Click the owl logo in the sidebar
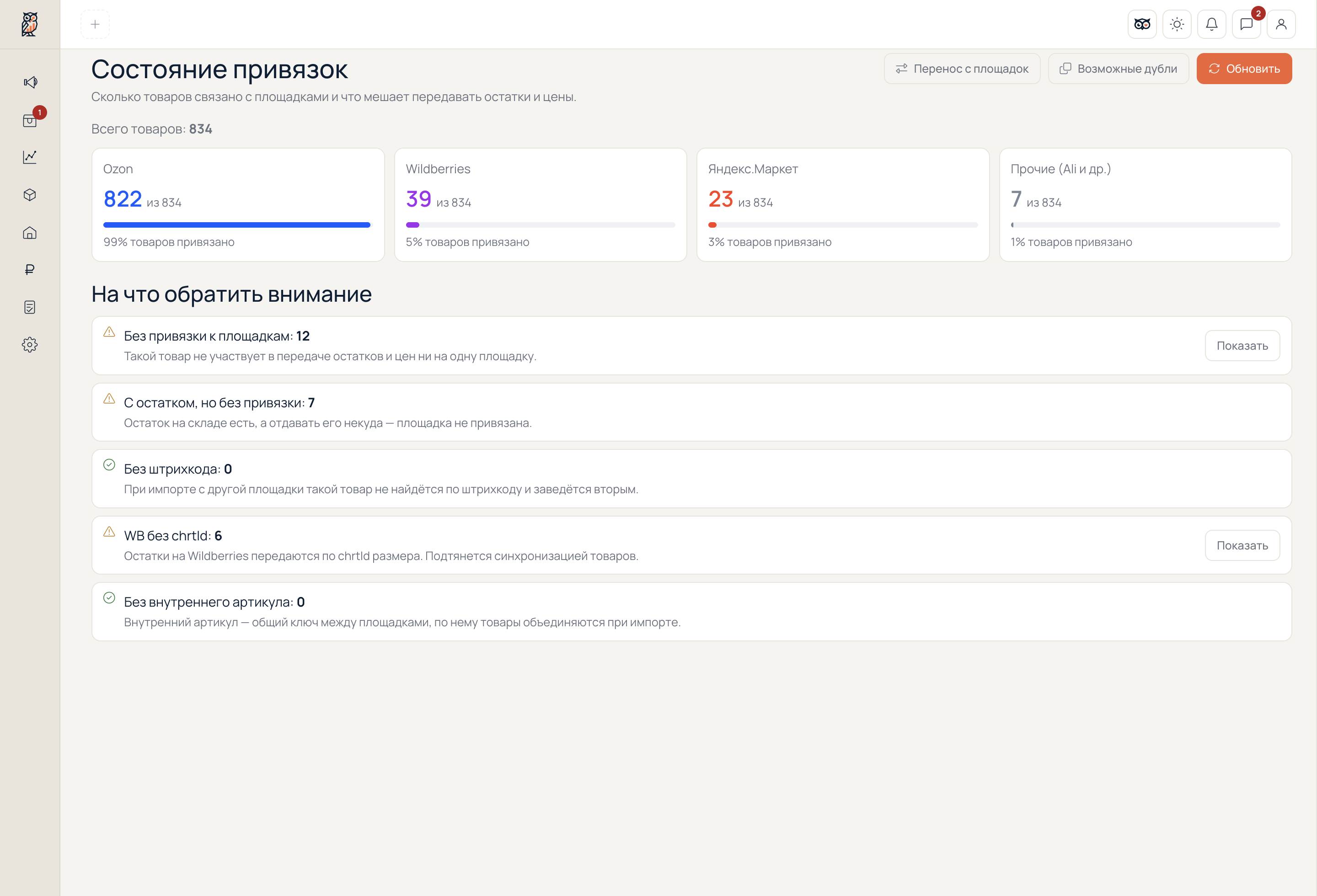1317x896 pixels. tap(29, 24)
